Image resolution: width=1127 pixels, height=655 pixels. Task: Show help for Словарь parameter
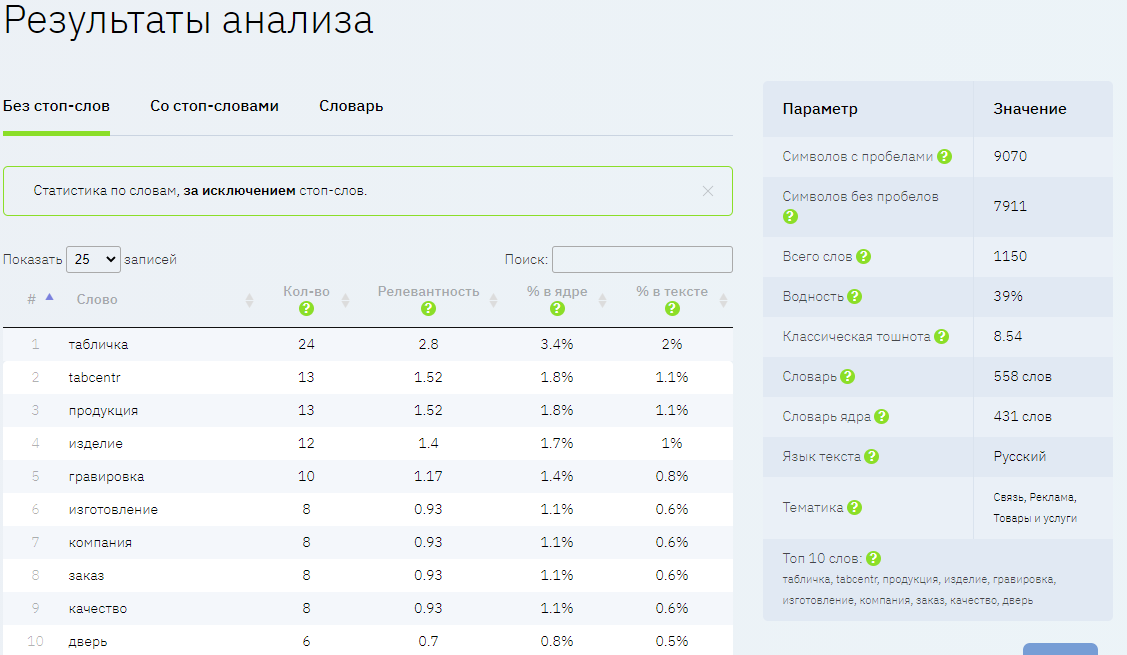847,376
